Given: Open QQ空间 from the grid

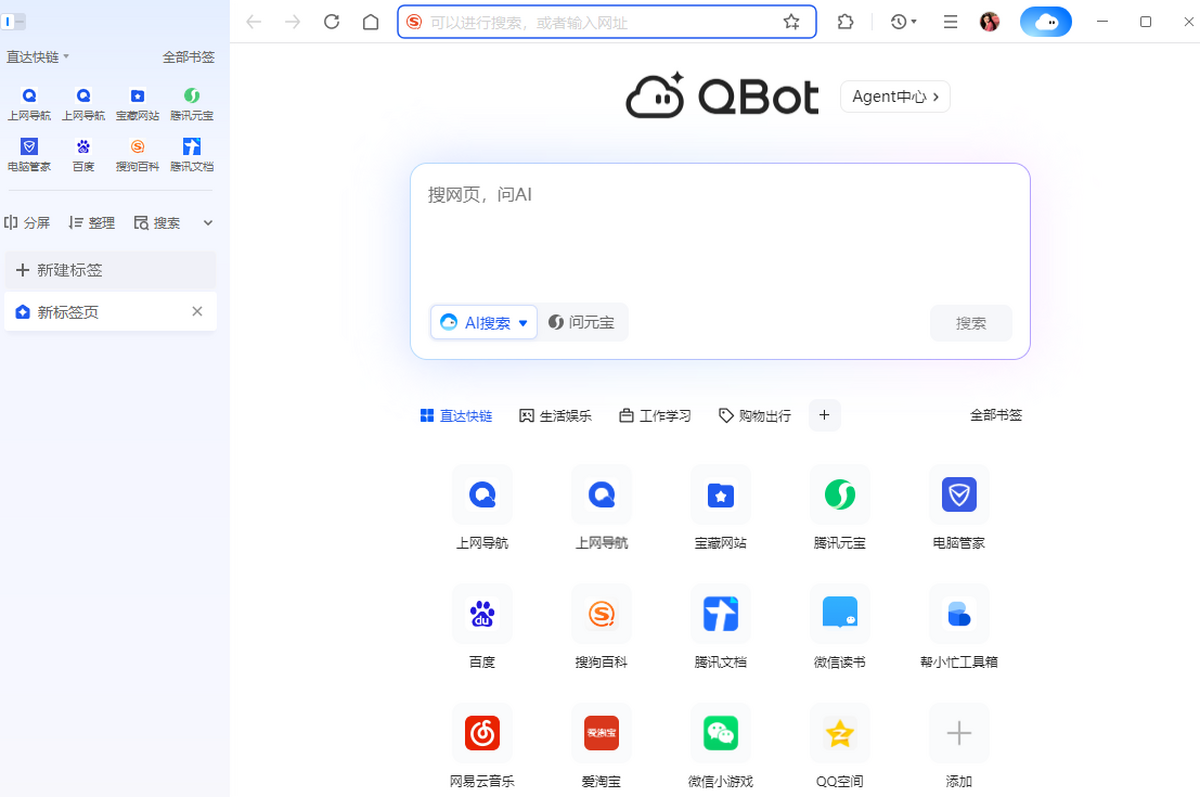Looking at the screenshot, I should (x=839, y=744).
